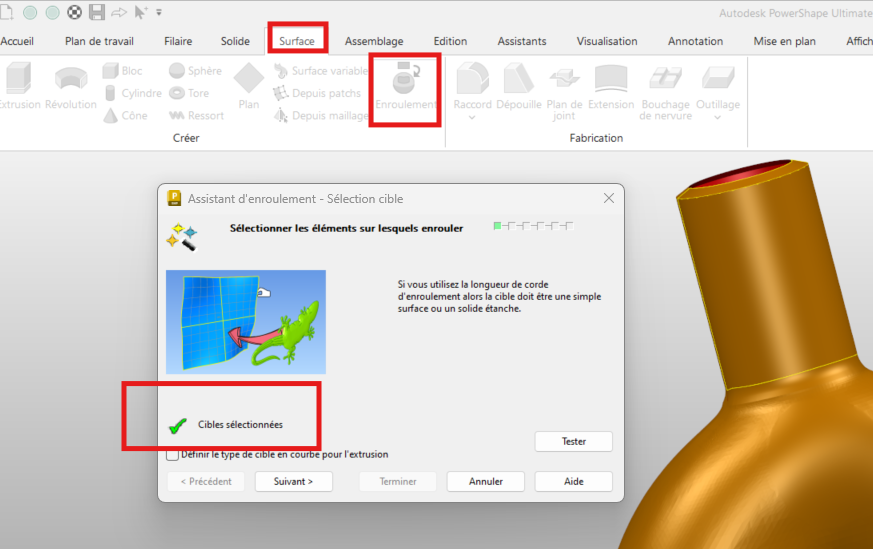
Task: Choose the Depuis maillage tool
Action: 321,115
